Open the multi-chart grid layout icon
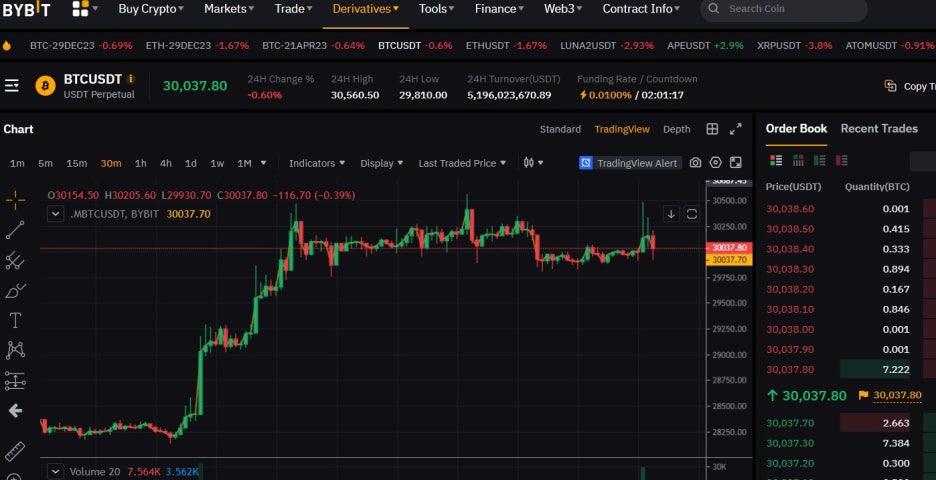936x480 pixels. pos(712,129)
